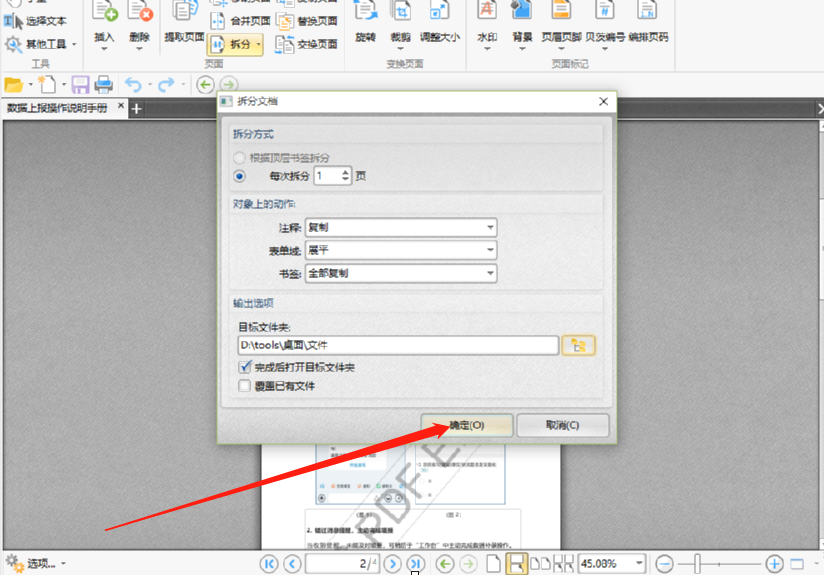Click the zoom out minus button
Screen dimensions: 824x583
664,564
